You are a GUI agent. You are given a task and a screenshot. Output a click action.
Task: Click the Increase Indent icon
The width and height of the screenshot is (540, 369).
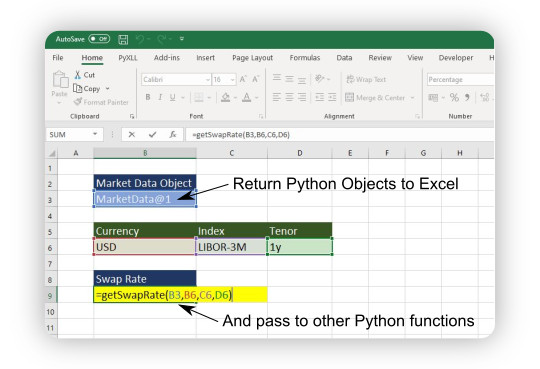pyautogui.click(x=332, y=97)
